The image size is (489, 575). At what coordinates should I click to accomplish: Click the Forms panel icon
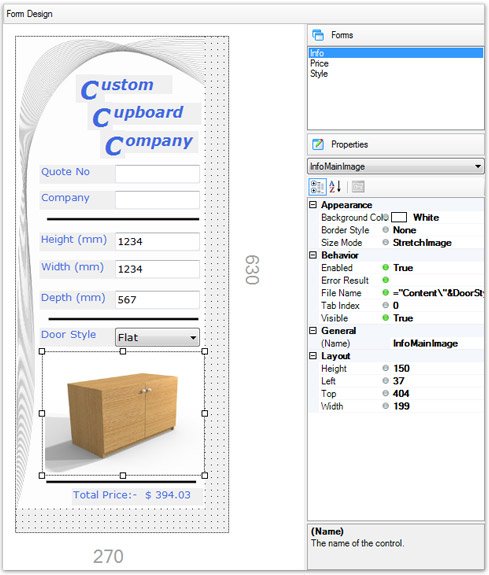318,35
